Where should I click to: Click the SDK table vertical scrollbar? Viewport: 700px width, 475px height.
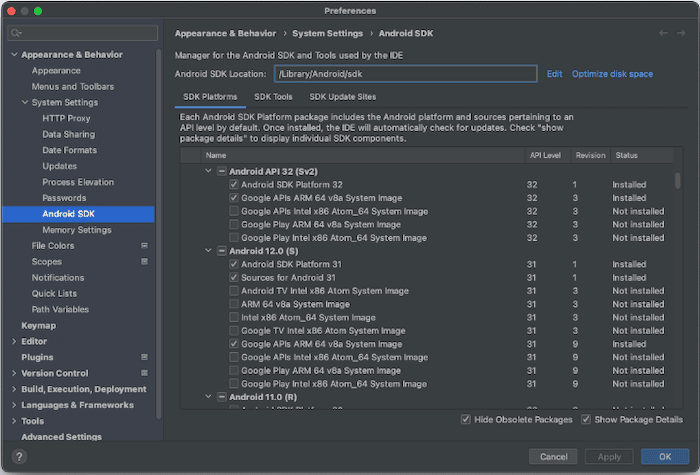678,181
